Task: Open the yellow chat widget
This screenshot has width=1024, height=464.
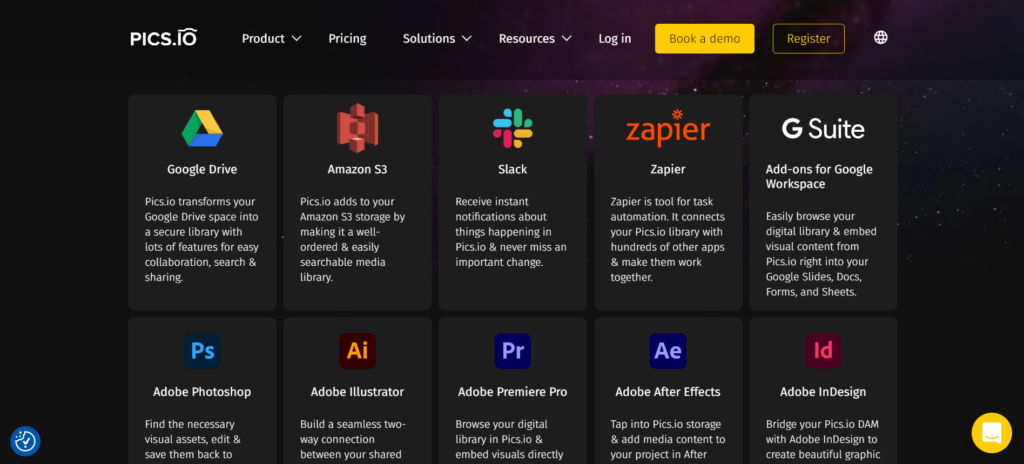Action: click(991, 433)
